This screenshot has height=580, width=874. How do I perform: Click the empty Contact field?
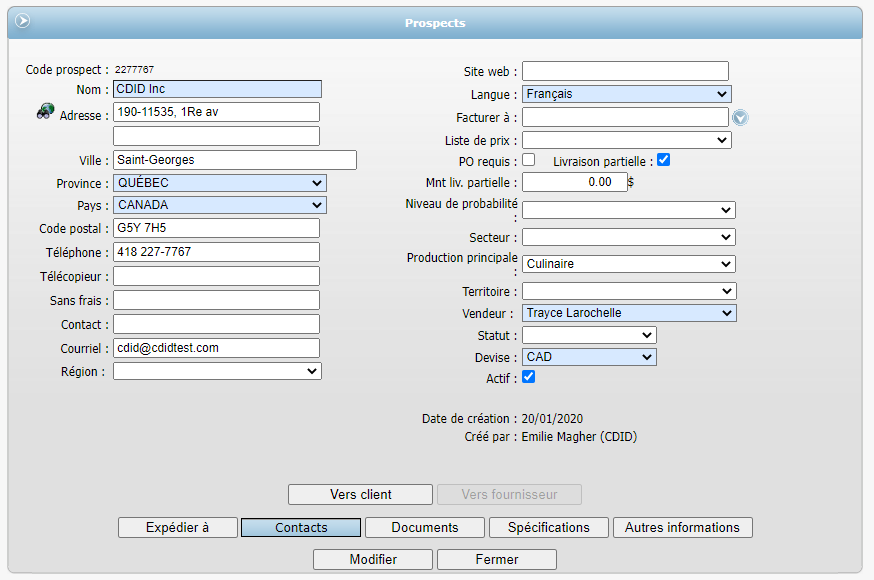[x=216, y=324]
